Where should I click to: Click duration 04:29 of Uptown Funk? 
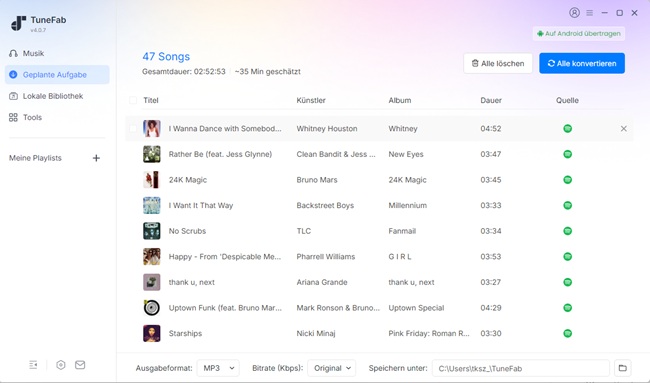(x=491, y=308)
